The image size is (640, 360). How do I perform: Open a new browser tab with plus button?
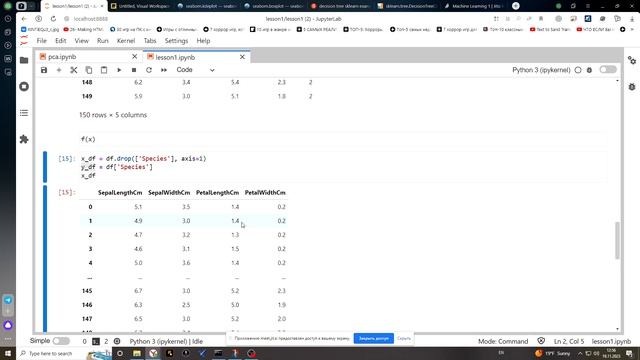click(516, 6)
